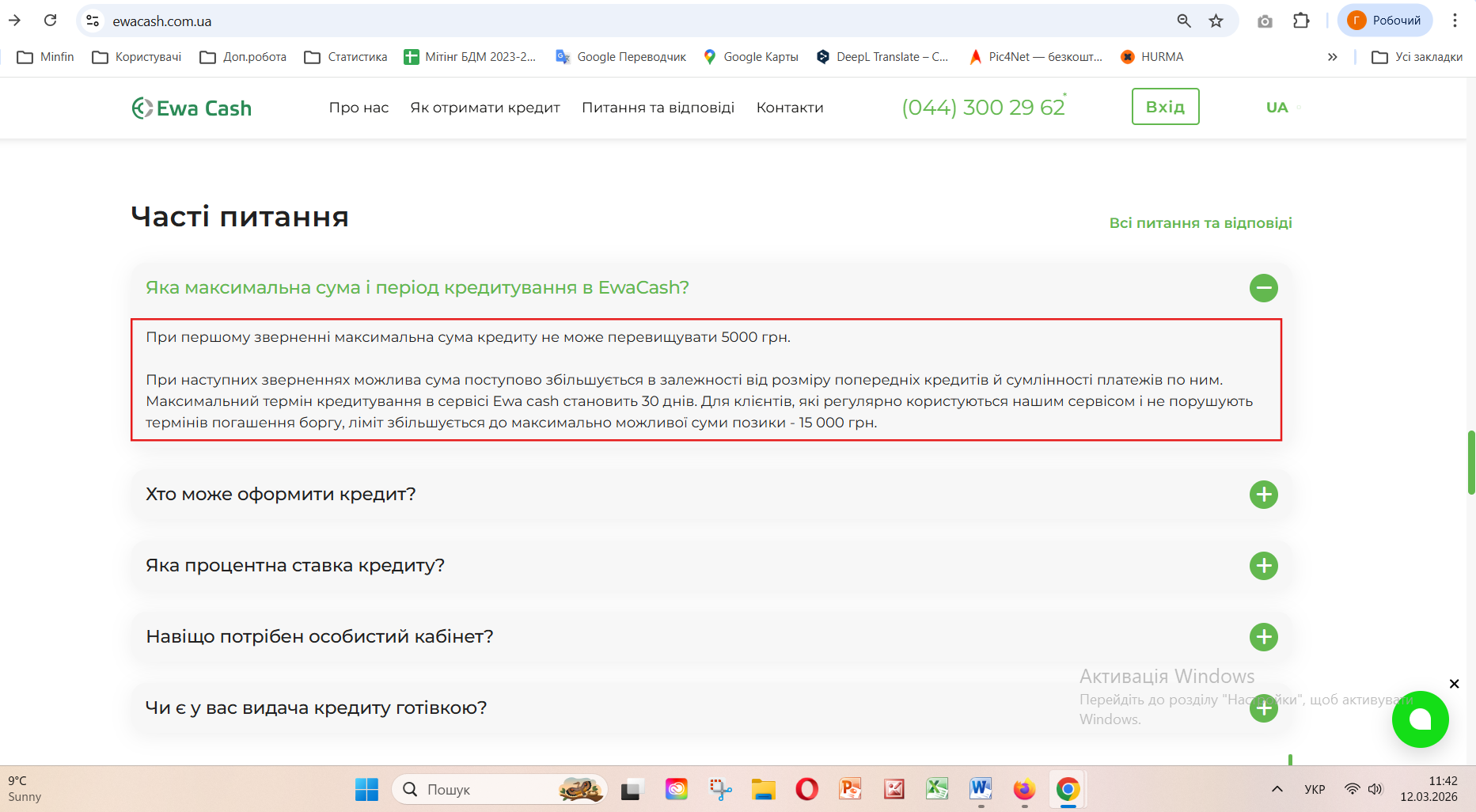The width and height of the screenshot is (1476, 812).
Task: Open the extensions puzzle icon
Action: coord(1301,21)
